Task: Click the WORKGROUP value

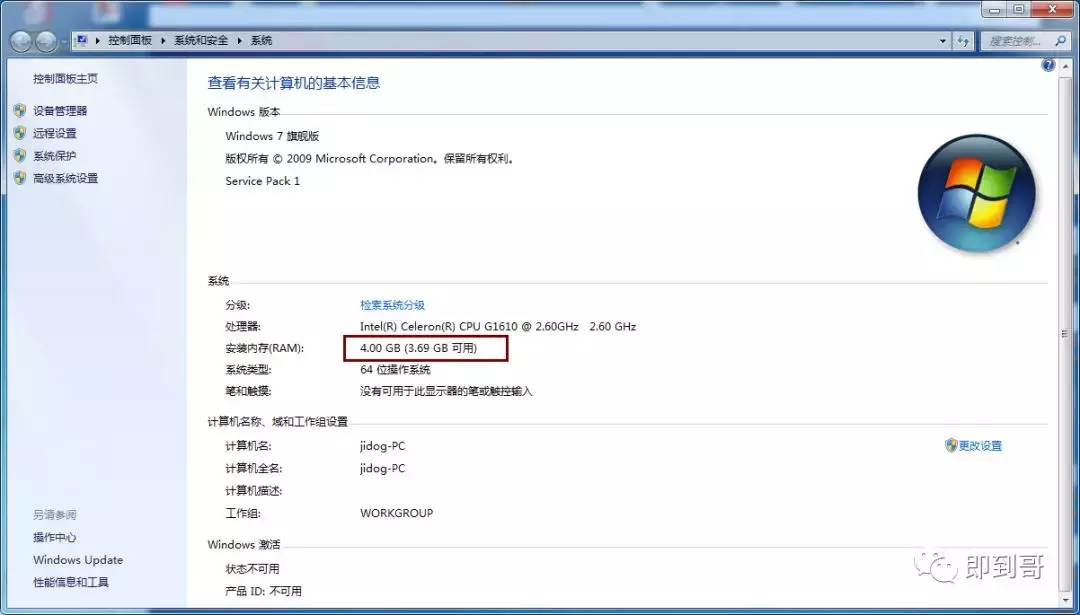Action: pyautogui.click(x=397, y=513)
